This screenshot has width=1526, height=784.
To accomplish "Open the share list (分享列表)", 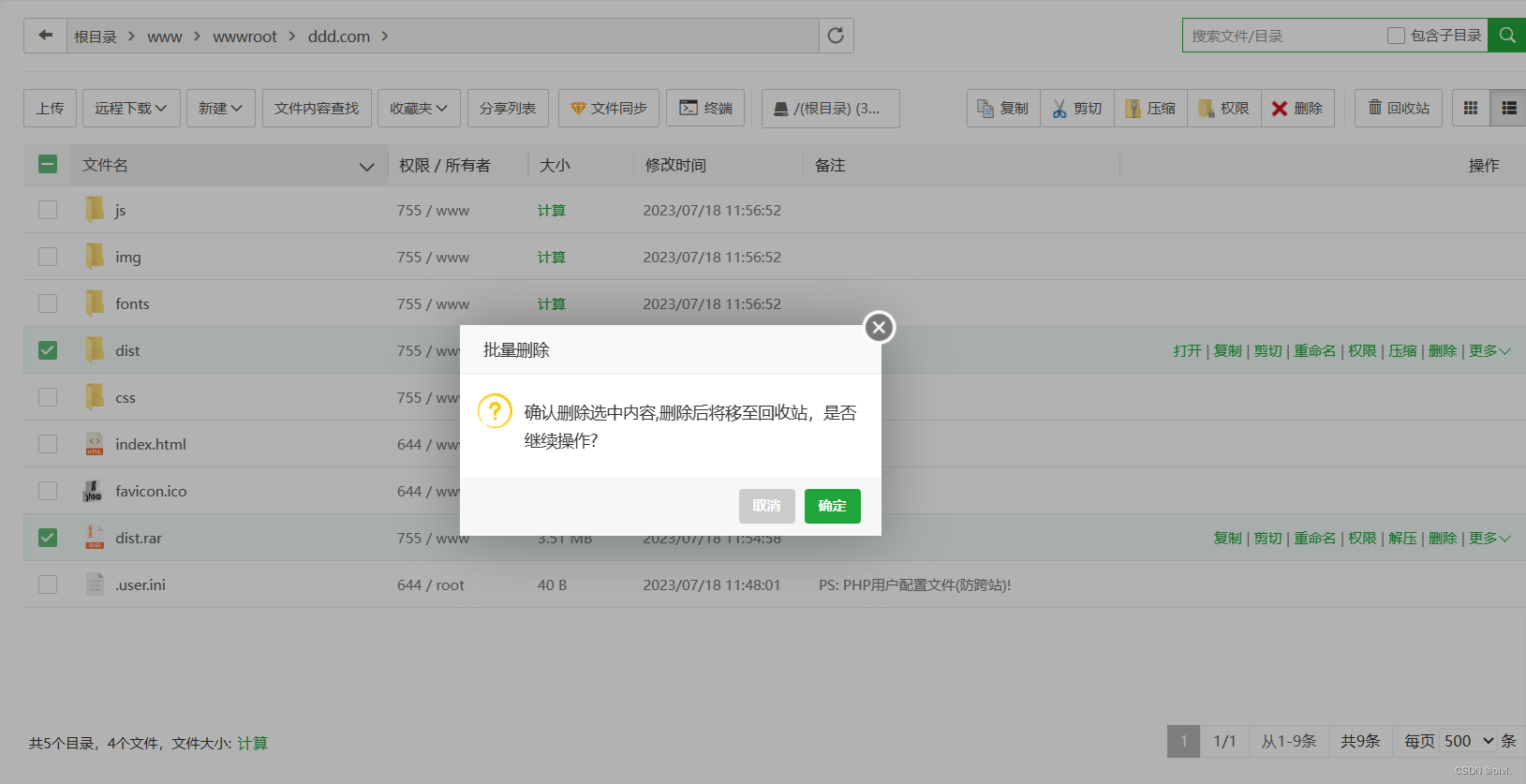I will click(508, 109).
